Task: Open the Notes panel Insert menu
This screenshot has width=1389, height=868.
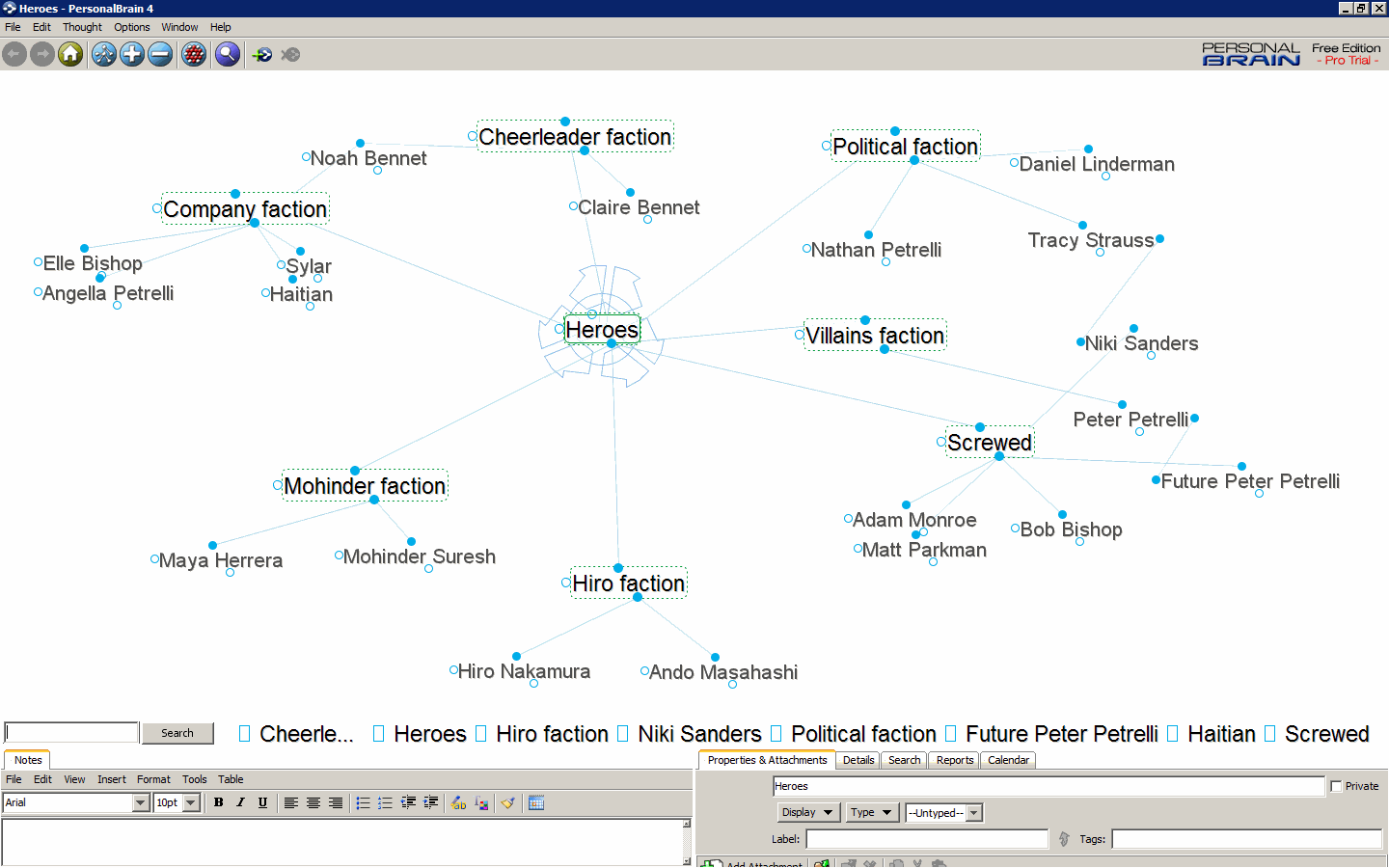Action: click(112, 779)
